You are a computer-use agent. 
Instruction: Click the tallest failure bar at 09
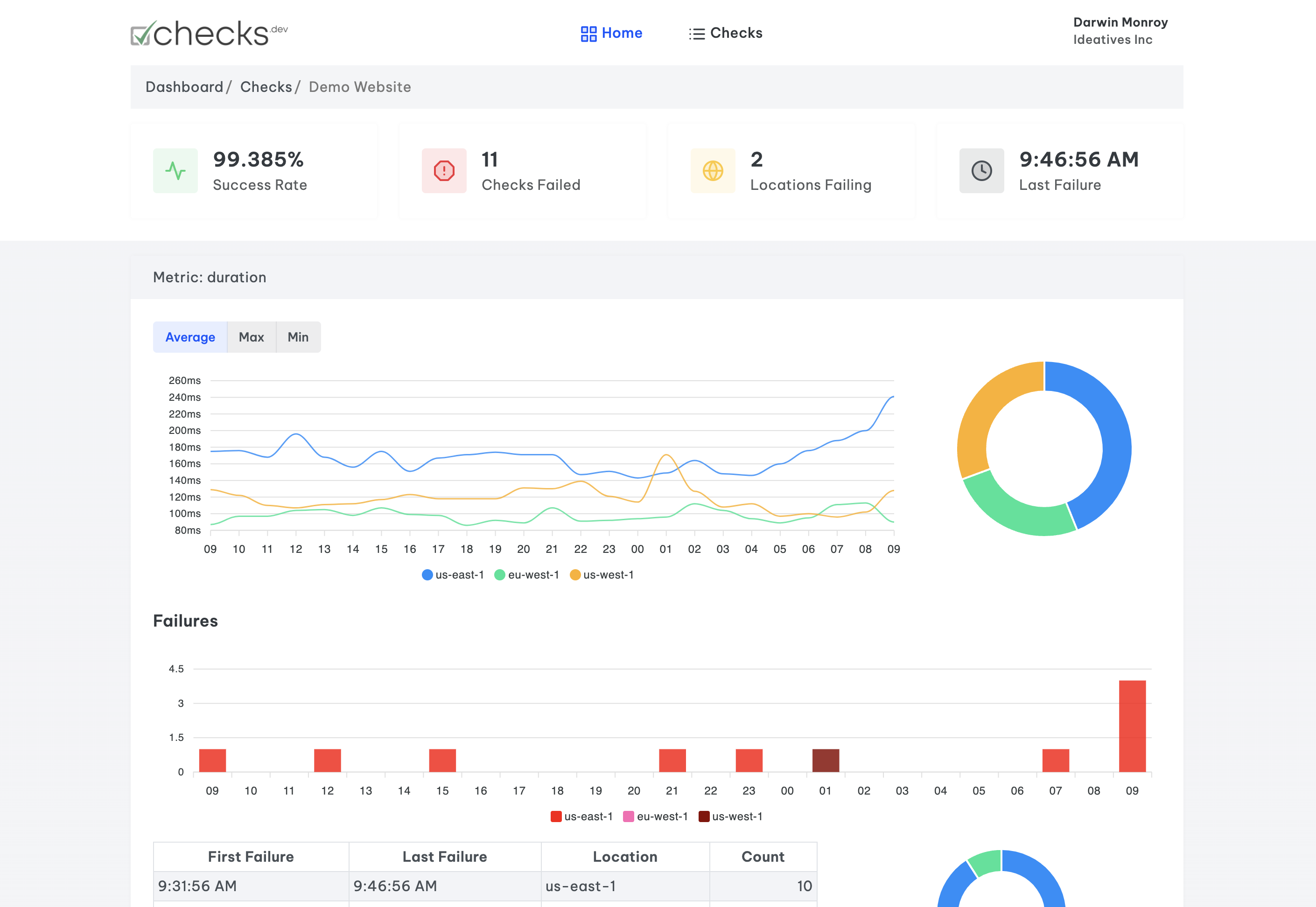pos(1132,726)
